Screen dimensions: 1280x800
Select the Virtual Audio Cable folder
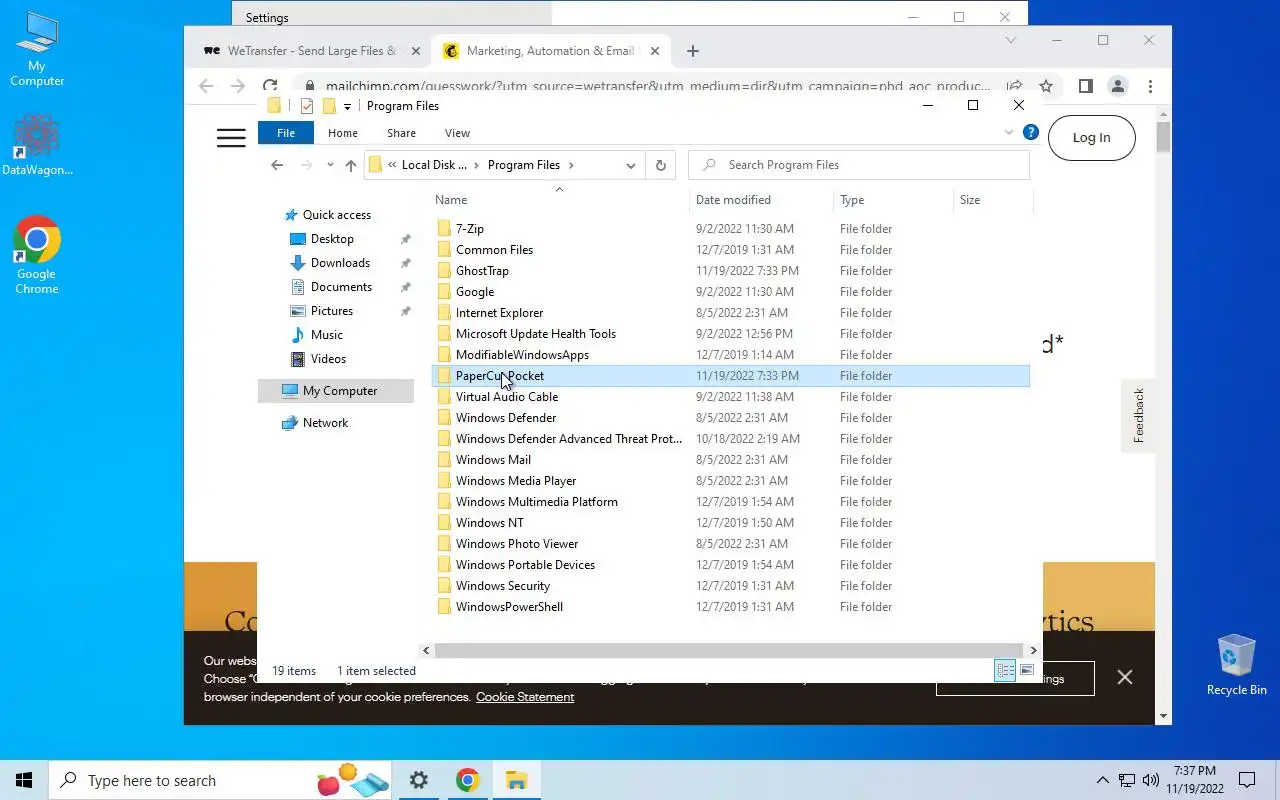tap(506, 397)
